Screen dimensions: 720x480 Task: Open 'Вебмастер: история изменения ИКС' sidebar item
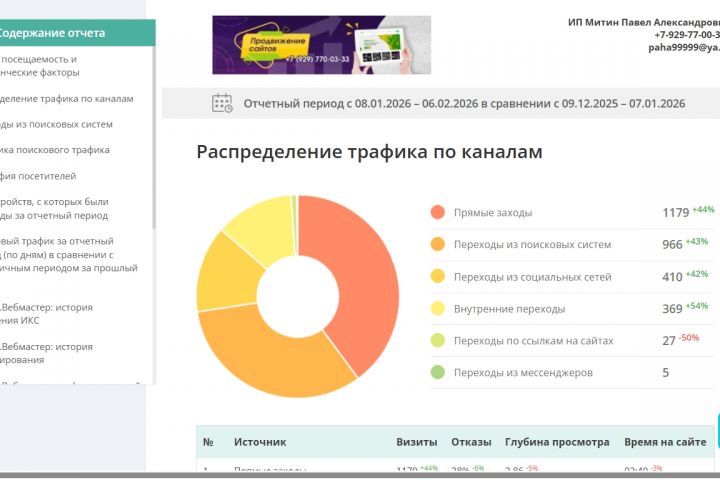(x=46, y=314)
